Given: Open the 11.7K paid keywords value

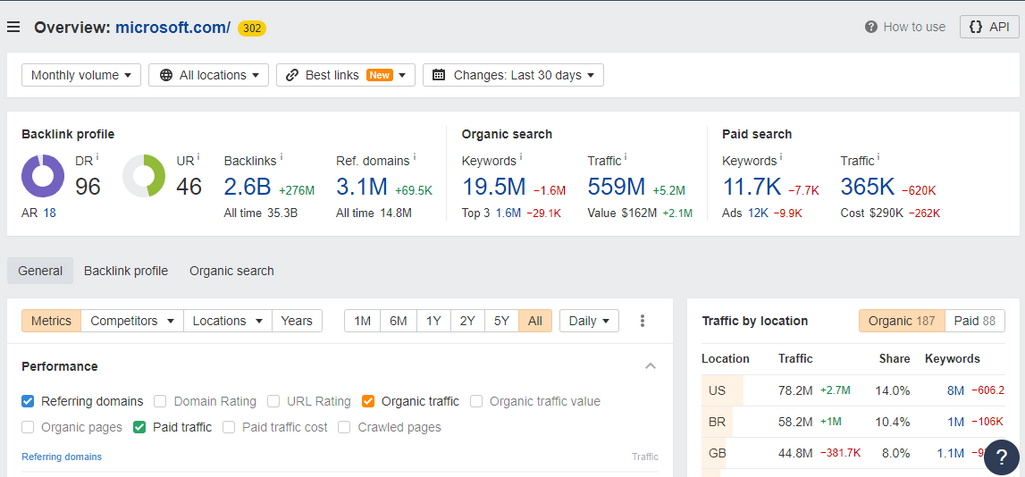Looking at the screenshot, I should [x=752, y=187].
